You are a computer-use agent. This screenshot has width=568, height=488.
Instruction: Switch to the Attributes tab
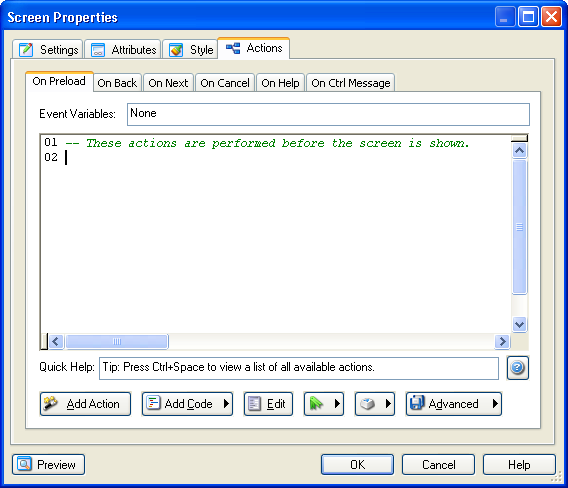(x=123, y=49)
